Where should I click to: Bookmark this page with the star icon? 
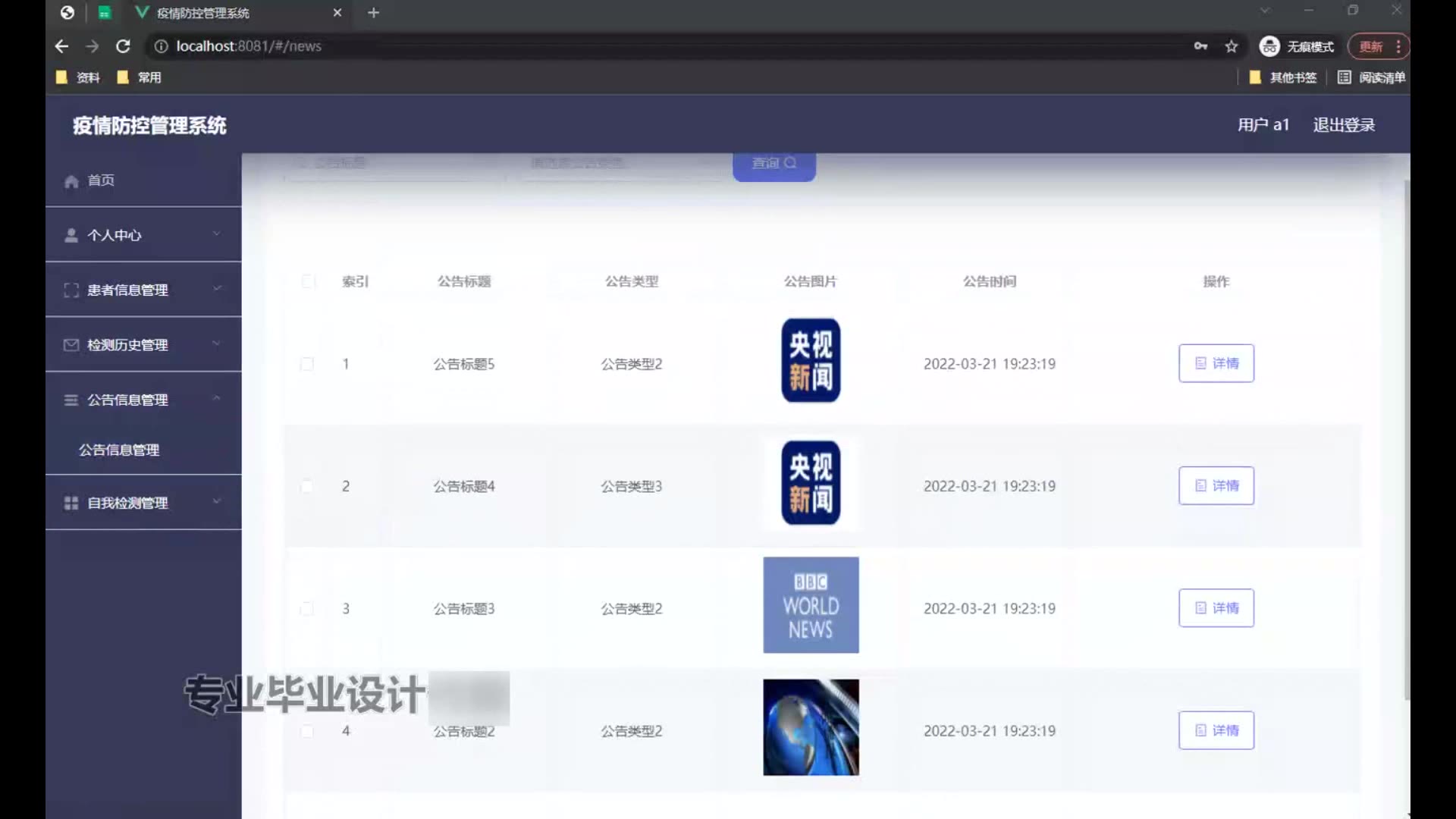pyautogui.click(x=1232, y=46)
